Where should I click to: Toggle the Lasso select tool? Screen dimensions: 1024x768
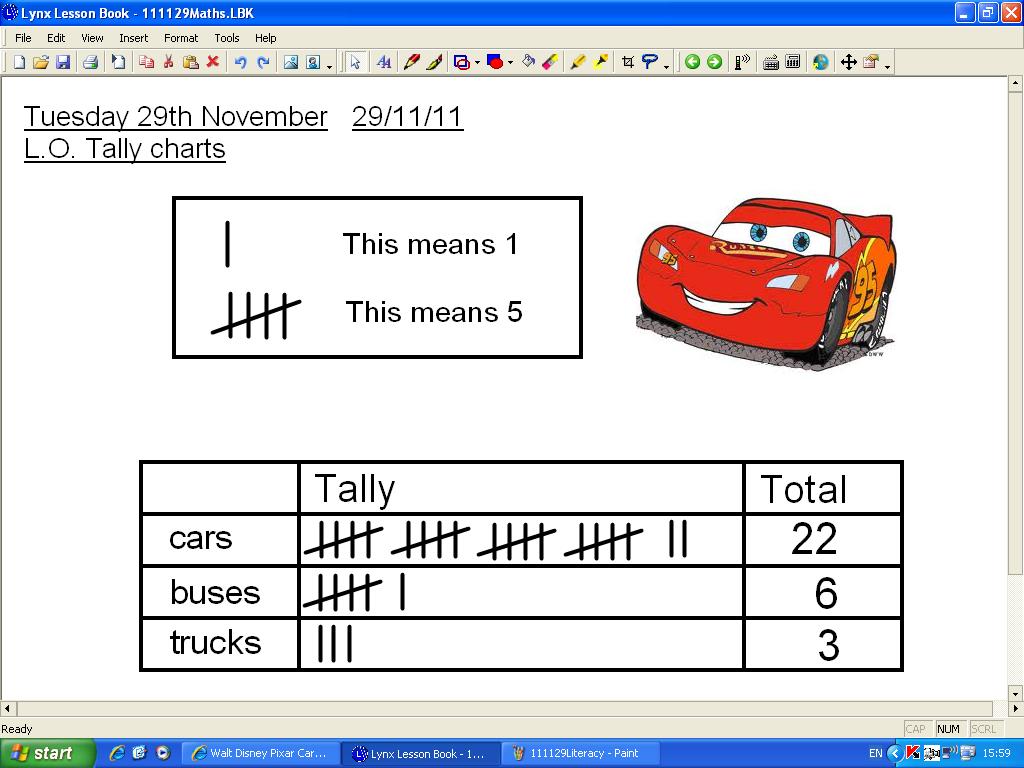650,62
